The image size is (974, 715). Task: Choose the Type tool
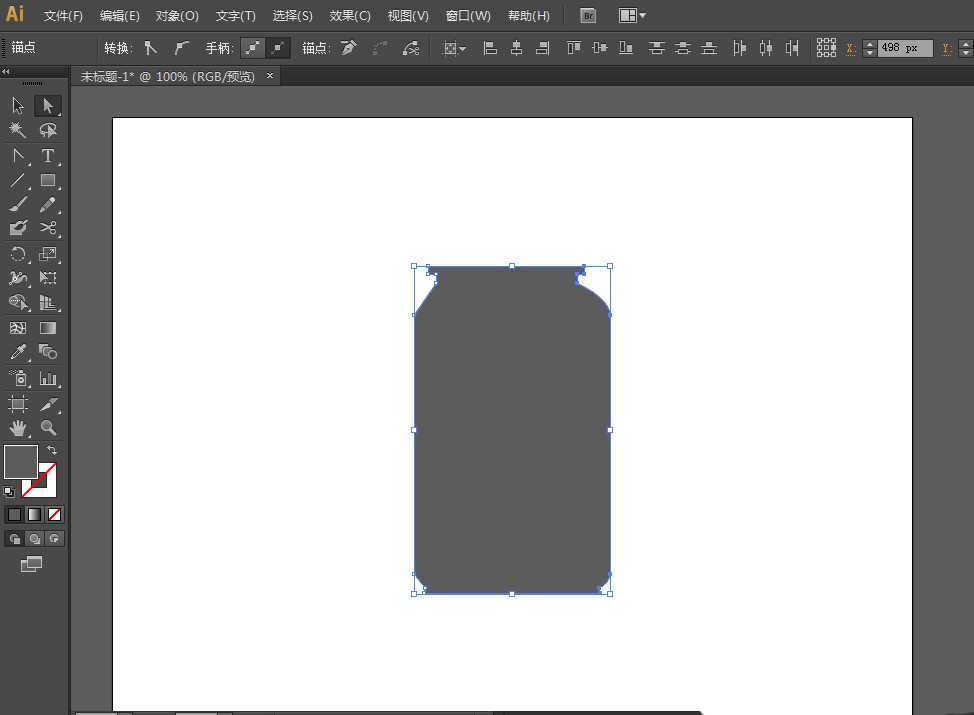(x=47, y=156)
